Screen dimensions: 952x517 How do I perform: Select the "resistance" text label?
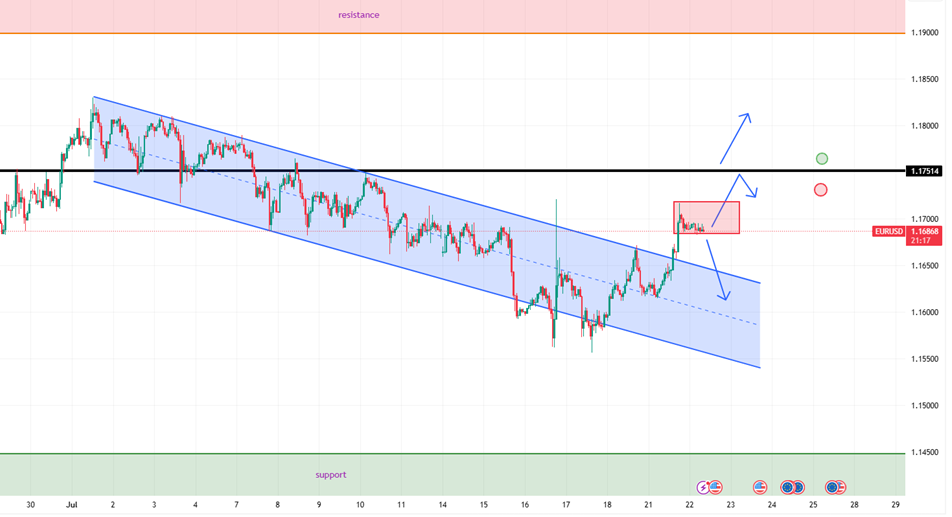tap(358, 15)
